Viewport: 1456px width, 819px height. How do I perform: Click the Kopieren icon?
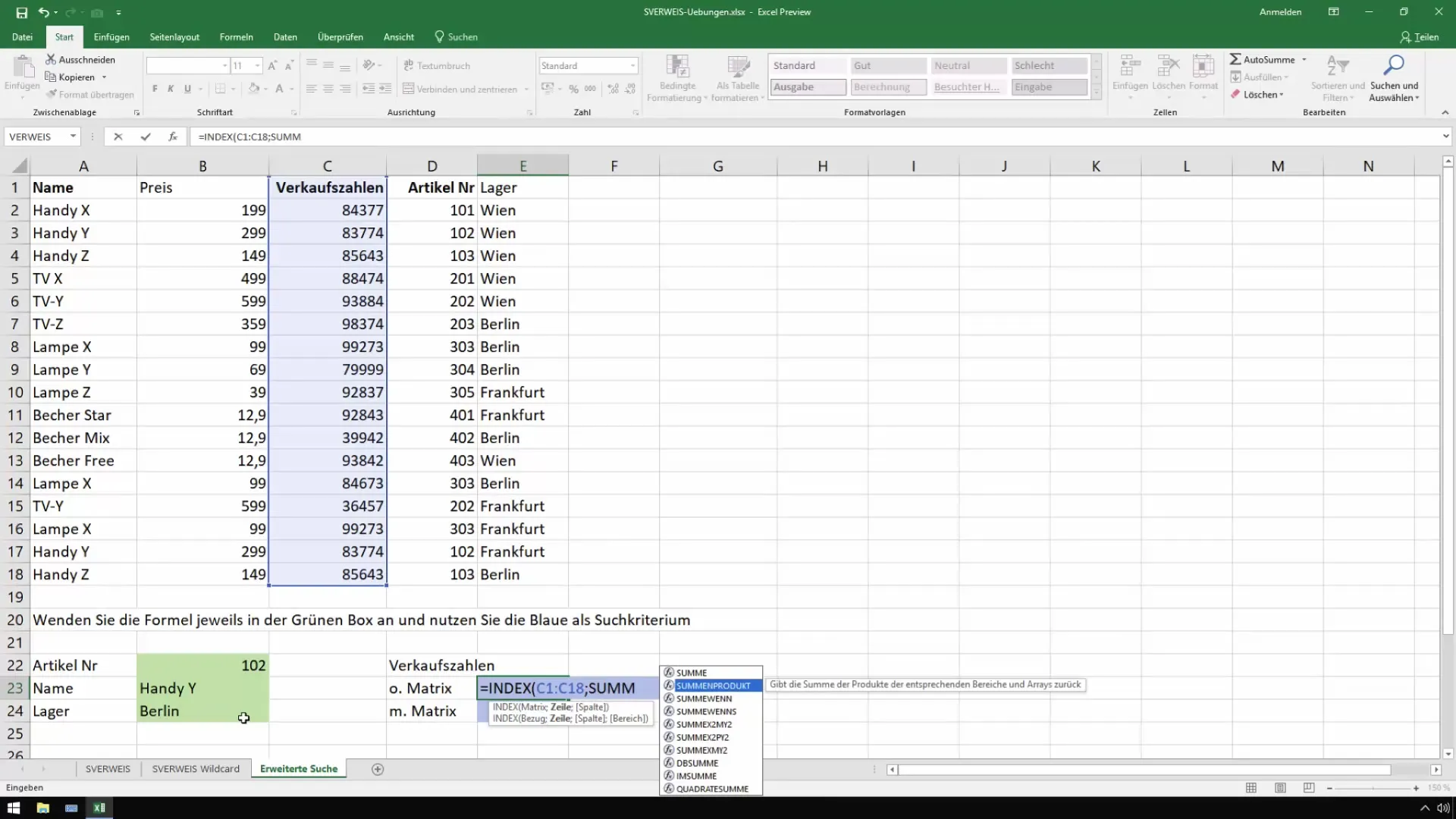click(x=51, y=77)
